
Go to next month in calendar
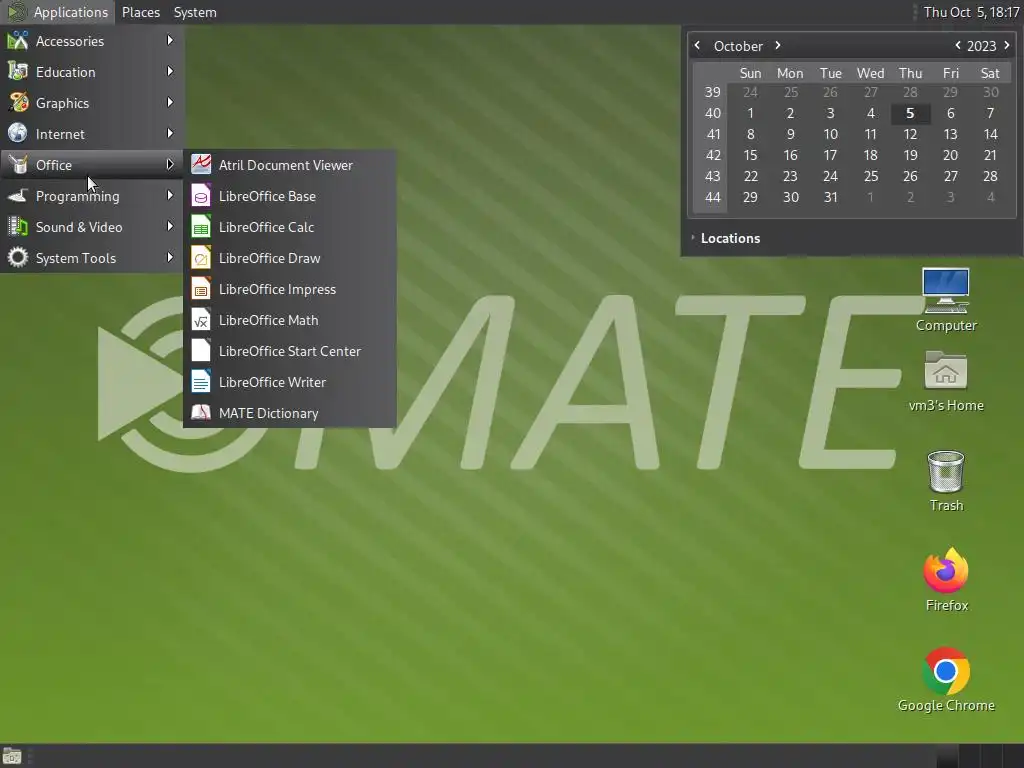(778, 45)
